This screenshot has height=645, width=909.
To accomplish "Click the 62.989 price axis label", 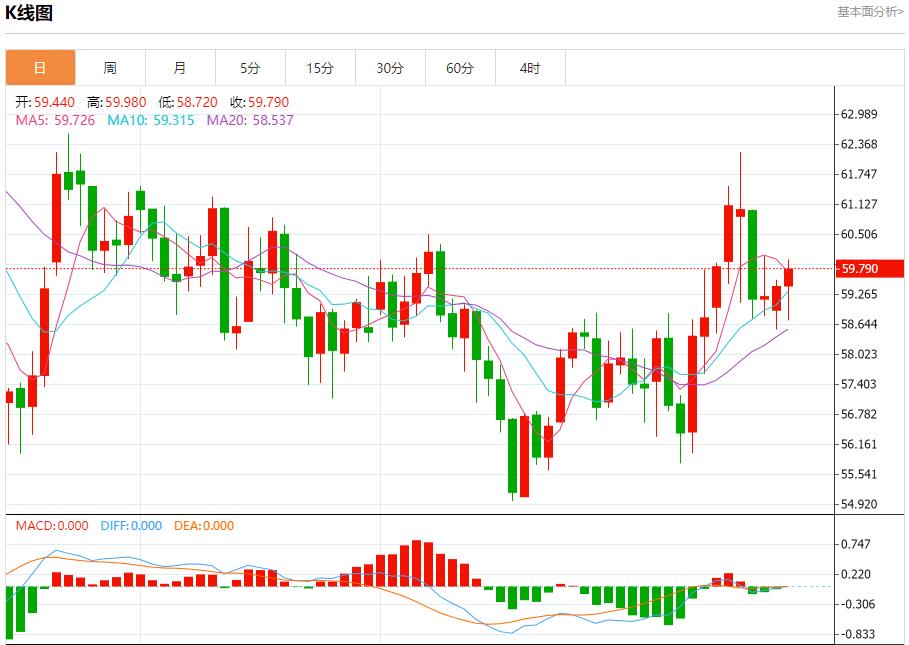I will pos(860,114).
